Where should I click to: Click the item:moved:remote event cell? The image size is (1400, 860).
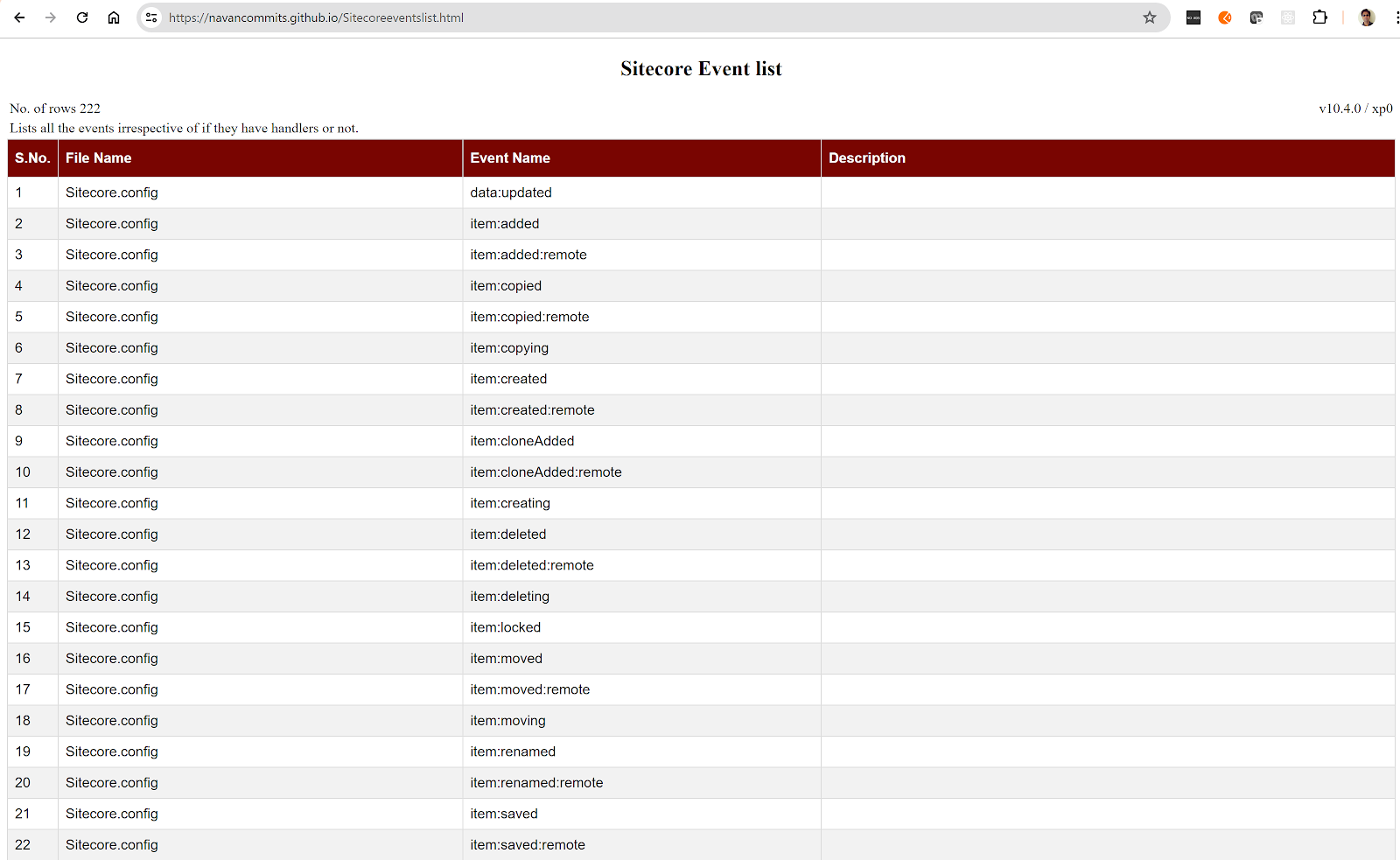pos(642,689)
